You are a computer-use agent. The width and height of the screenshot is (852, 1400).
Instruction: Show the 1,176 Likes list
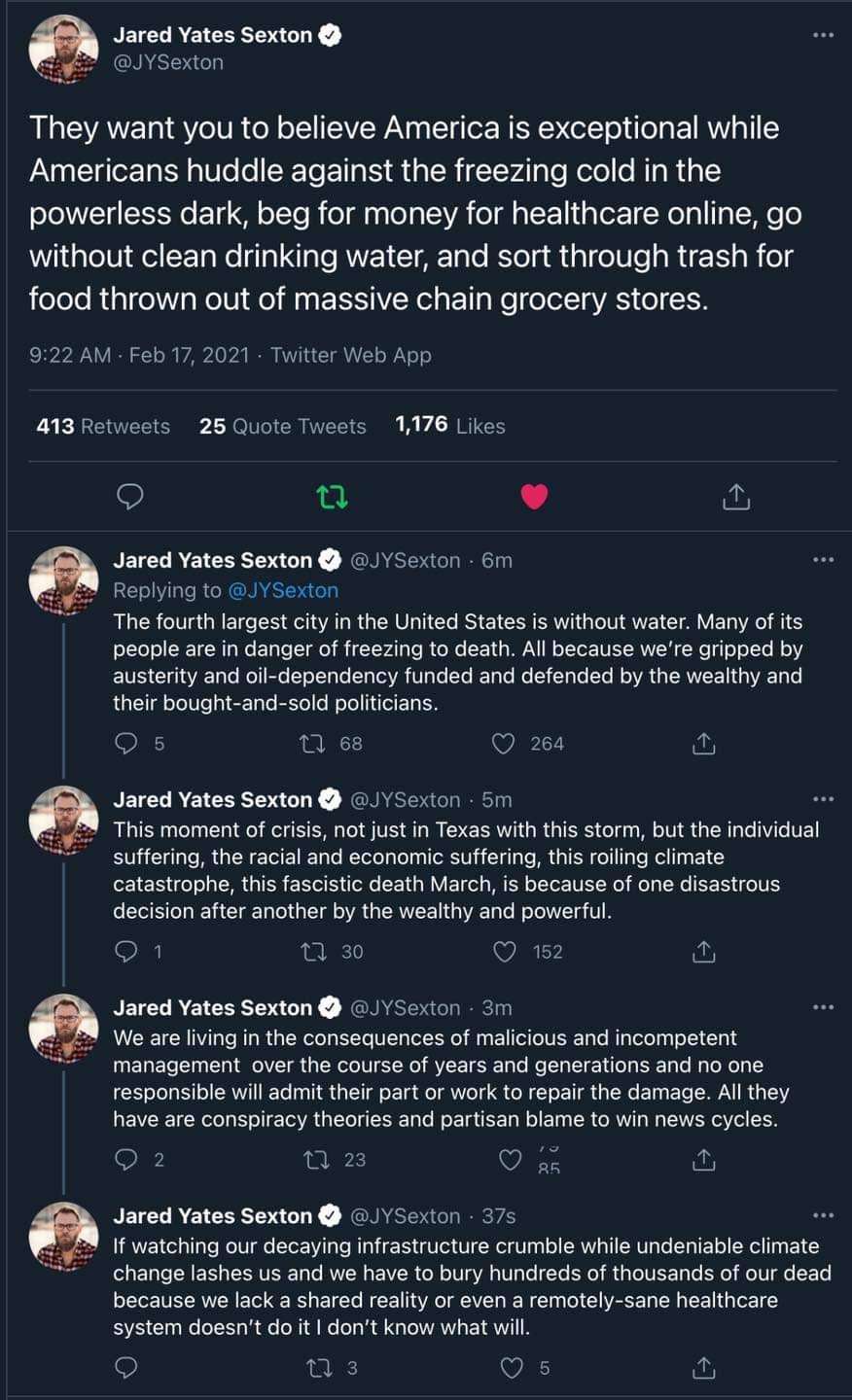(449, 426)
